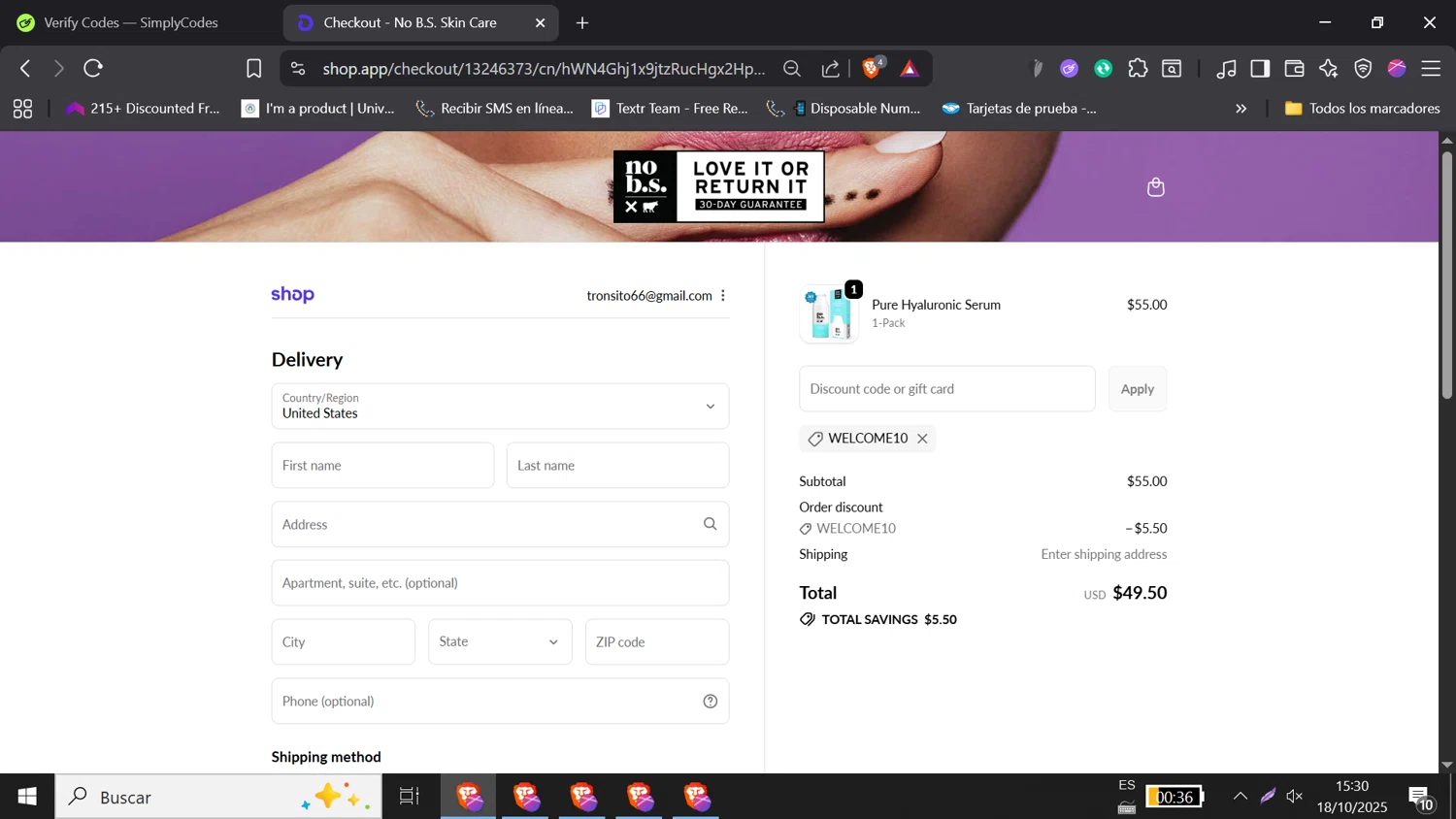The width and height of the screenshot is (1456, 819).
Task: Focus the Discount code or gift card field
Action: pyautogui.click(x=947, y=389)
